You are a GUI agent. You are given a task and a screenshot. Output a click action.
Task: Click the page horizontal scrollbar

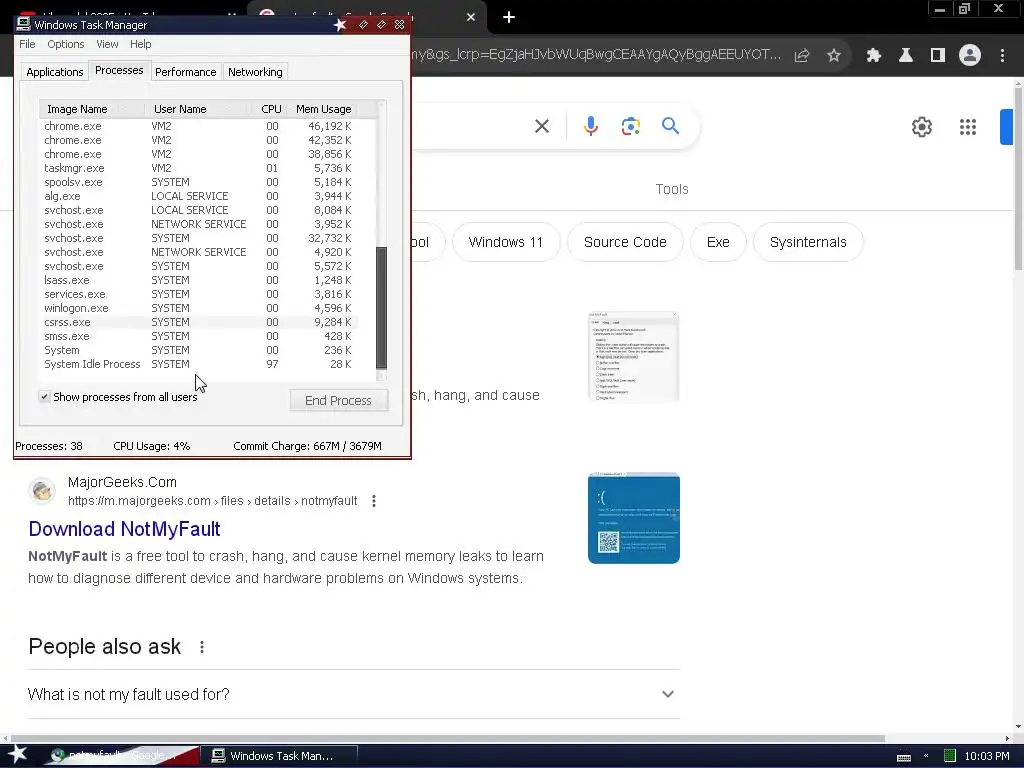pos(447,739)
